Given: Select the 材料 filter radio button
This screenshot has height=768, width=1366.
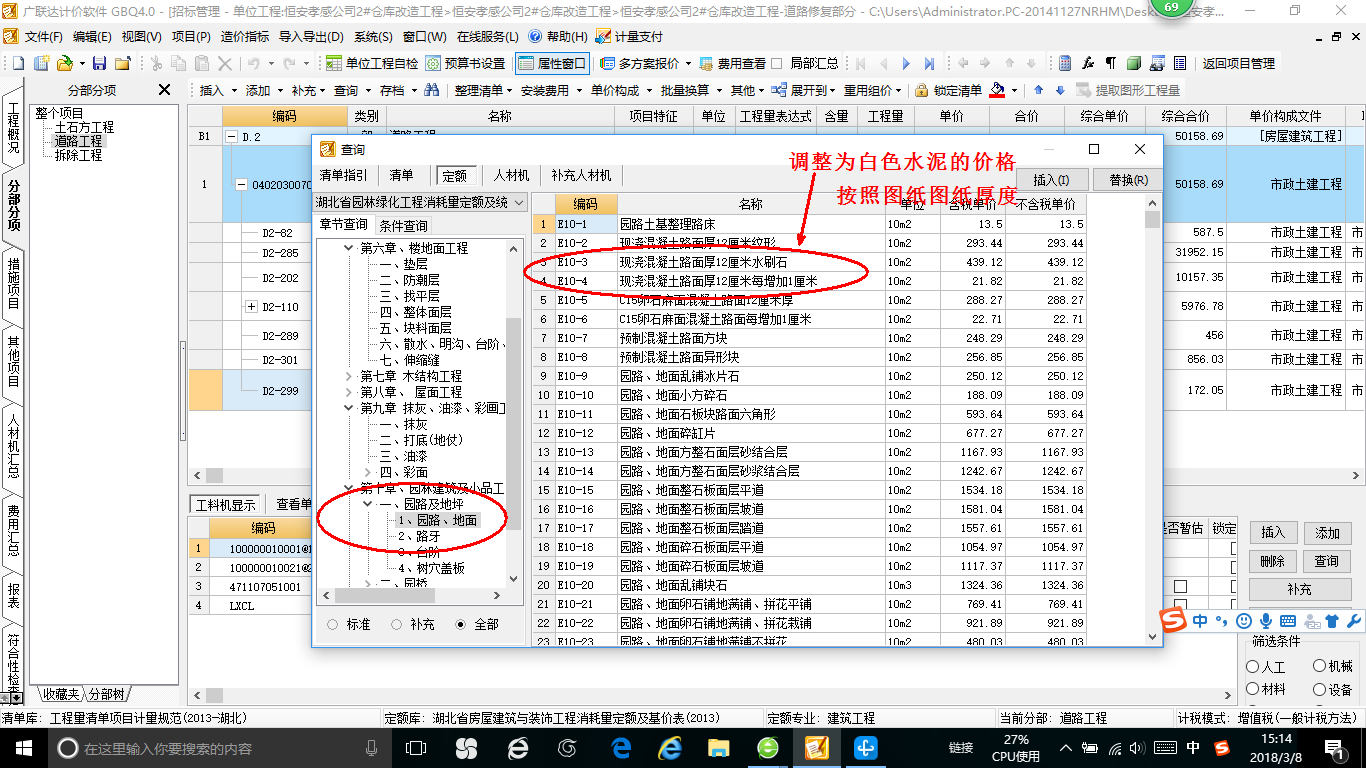Looking at the screenshot, I should click(1253, 689).
